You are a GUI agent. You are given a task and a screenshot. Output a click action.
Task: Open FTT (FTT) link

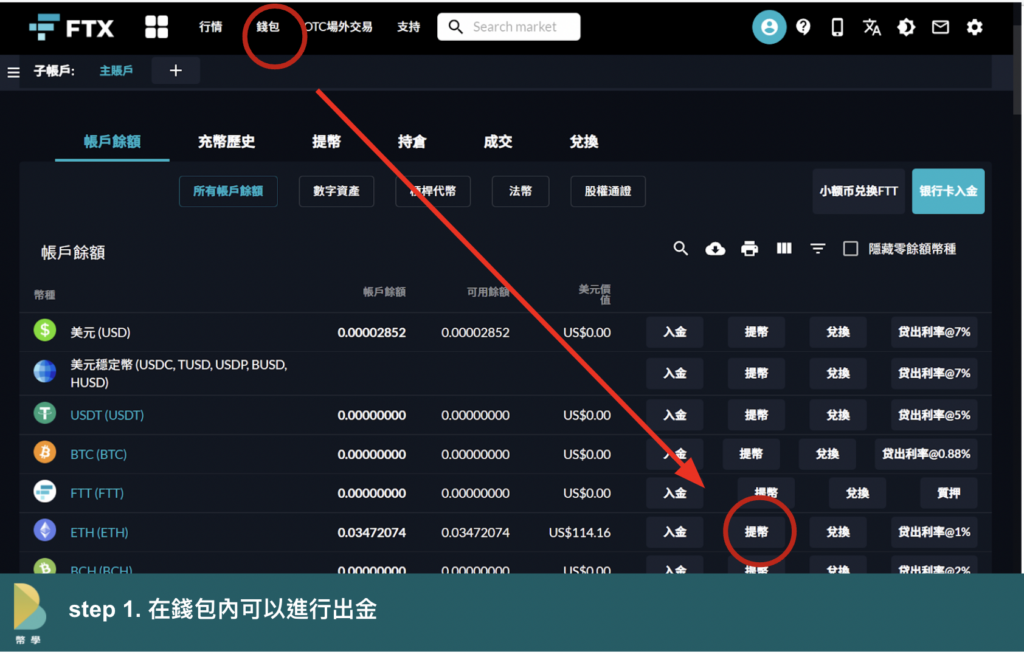(97, 493)
